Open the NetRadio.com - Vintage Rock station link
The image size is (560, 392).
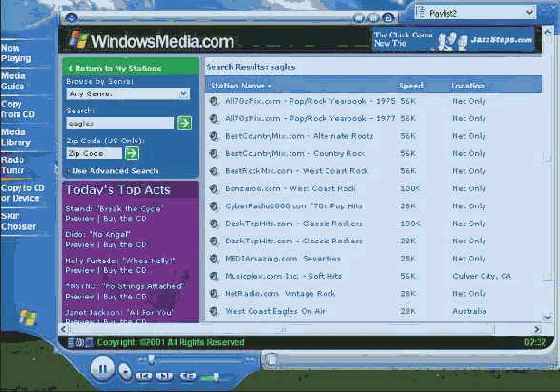coord(280,293)
